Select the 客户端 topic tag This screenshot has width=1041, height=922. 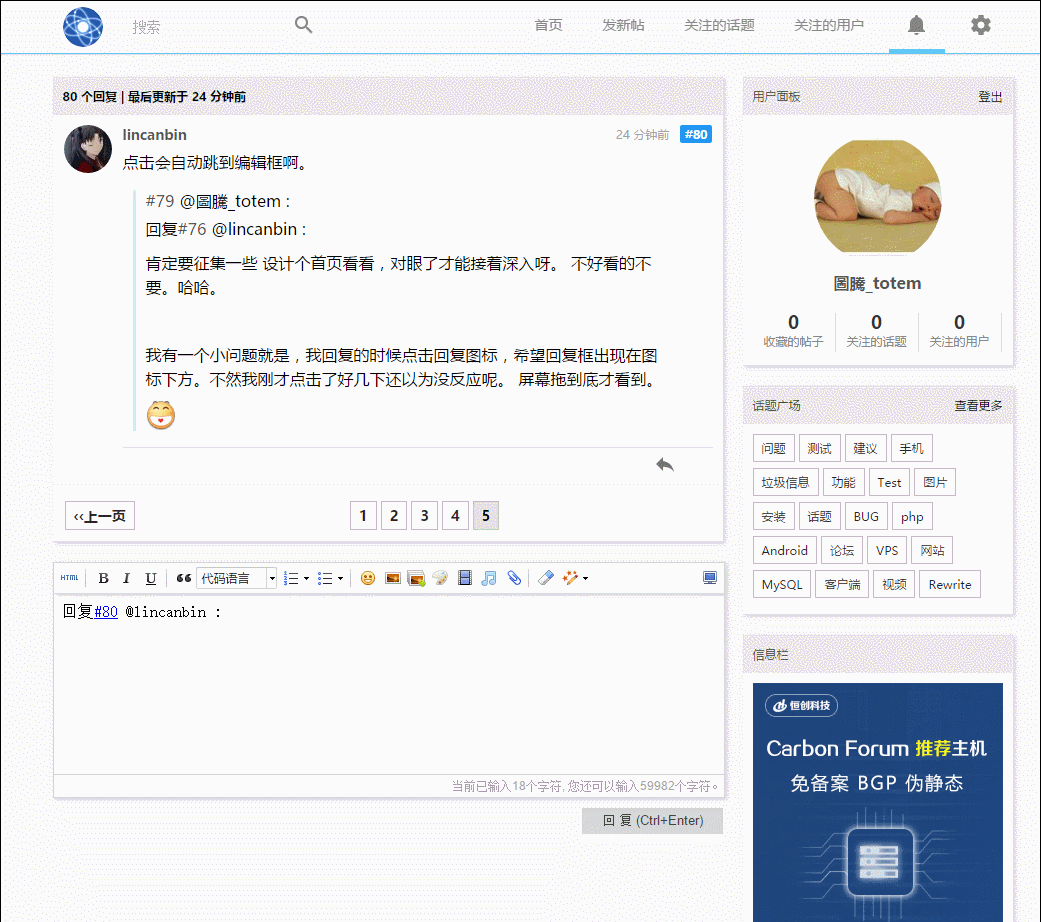(842, 584)
